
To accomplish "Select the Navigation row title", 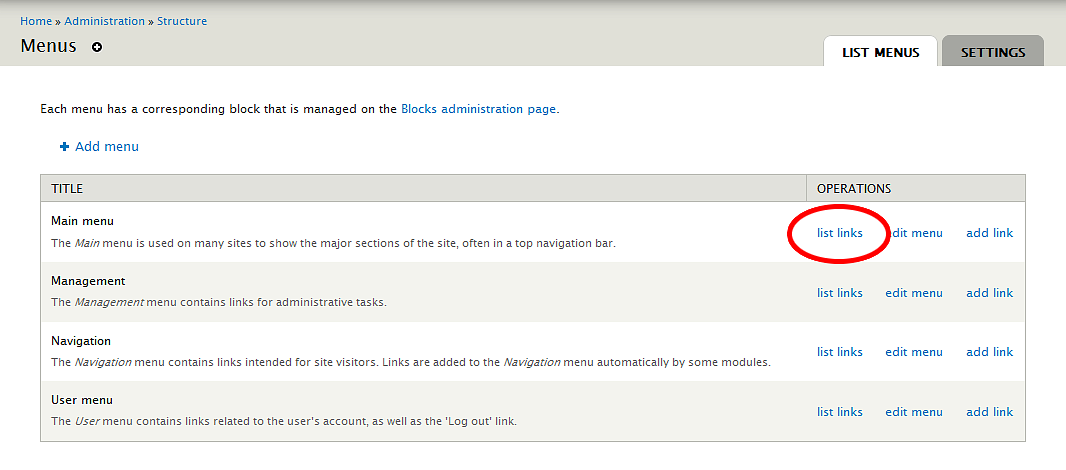I will click(x=81, y=341).
